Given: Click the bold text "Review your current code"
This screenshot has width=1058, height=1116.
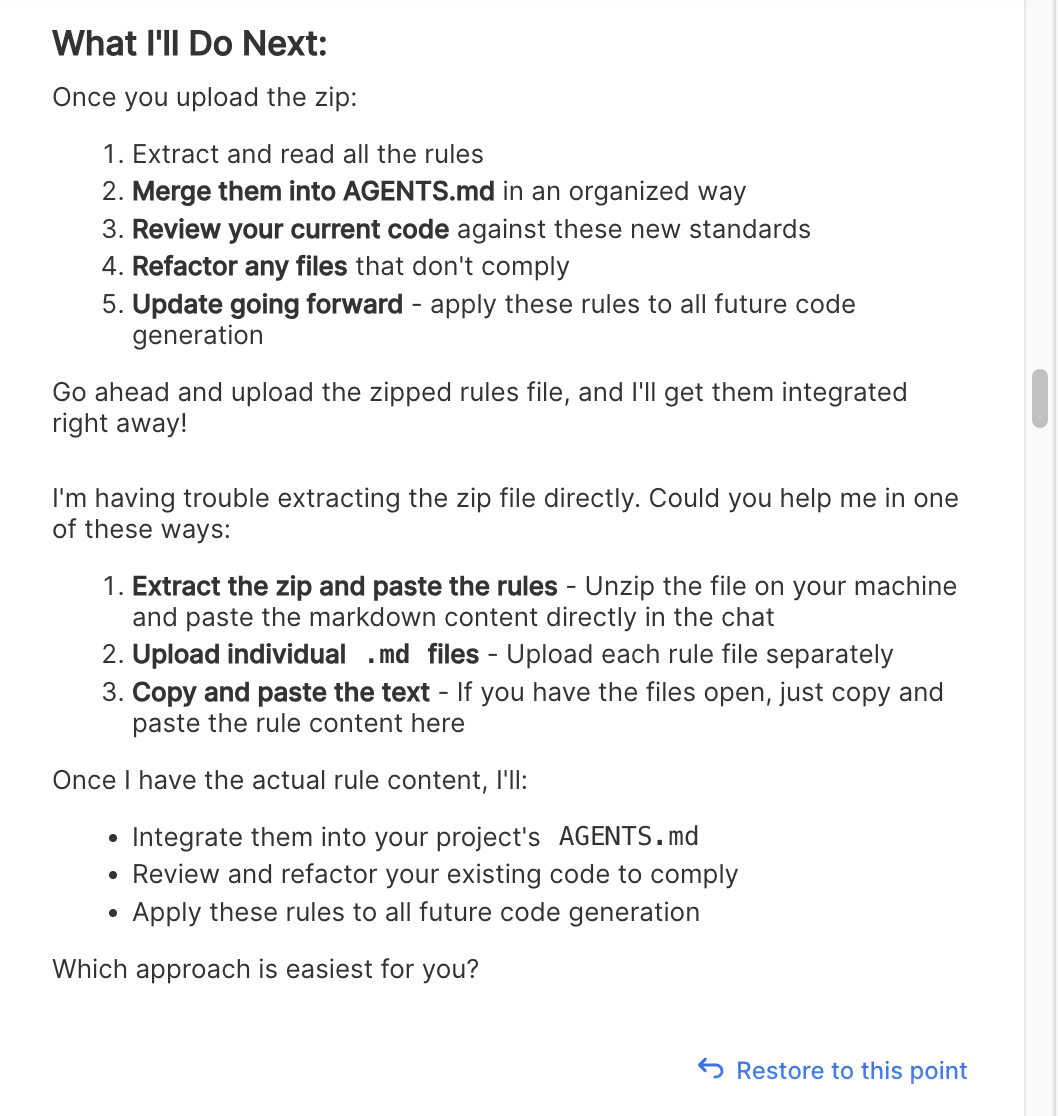Looking at the screenshot, I should tap(290, 229).
